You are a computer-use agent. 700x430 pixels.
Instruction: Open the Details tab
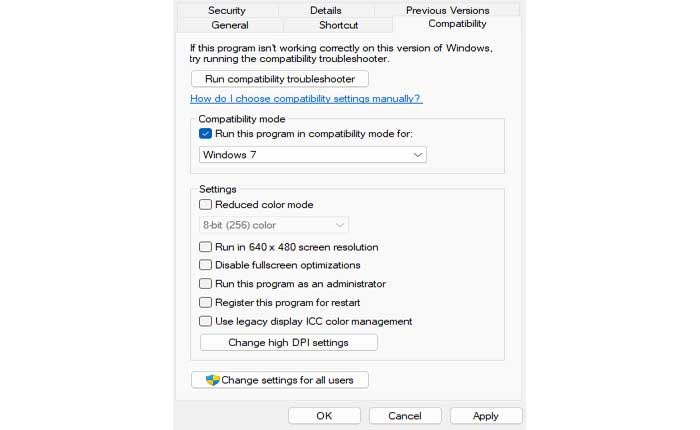click(x=325, y=10)
